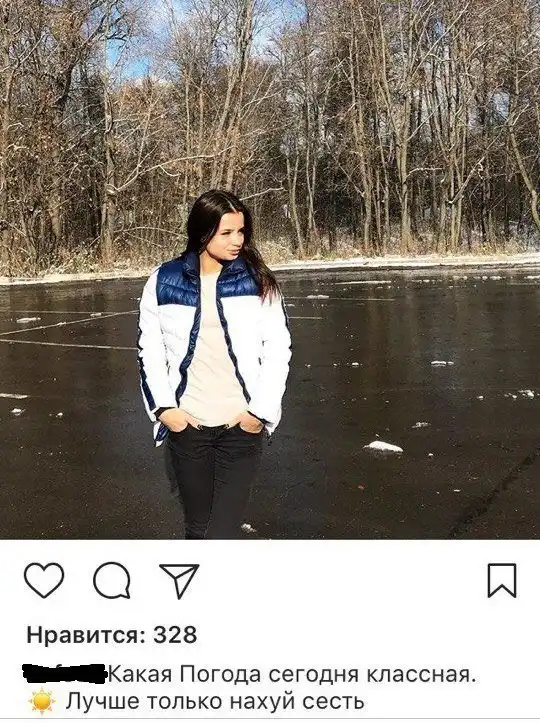Share the post with the paper plane icon
Viewport: 540px width, 723px height.
tap(179, 580)
